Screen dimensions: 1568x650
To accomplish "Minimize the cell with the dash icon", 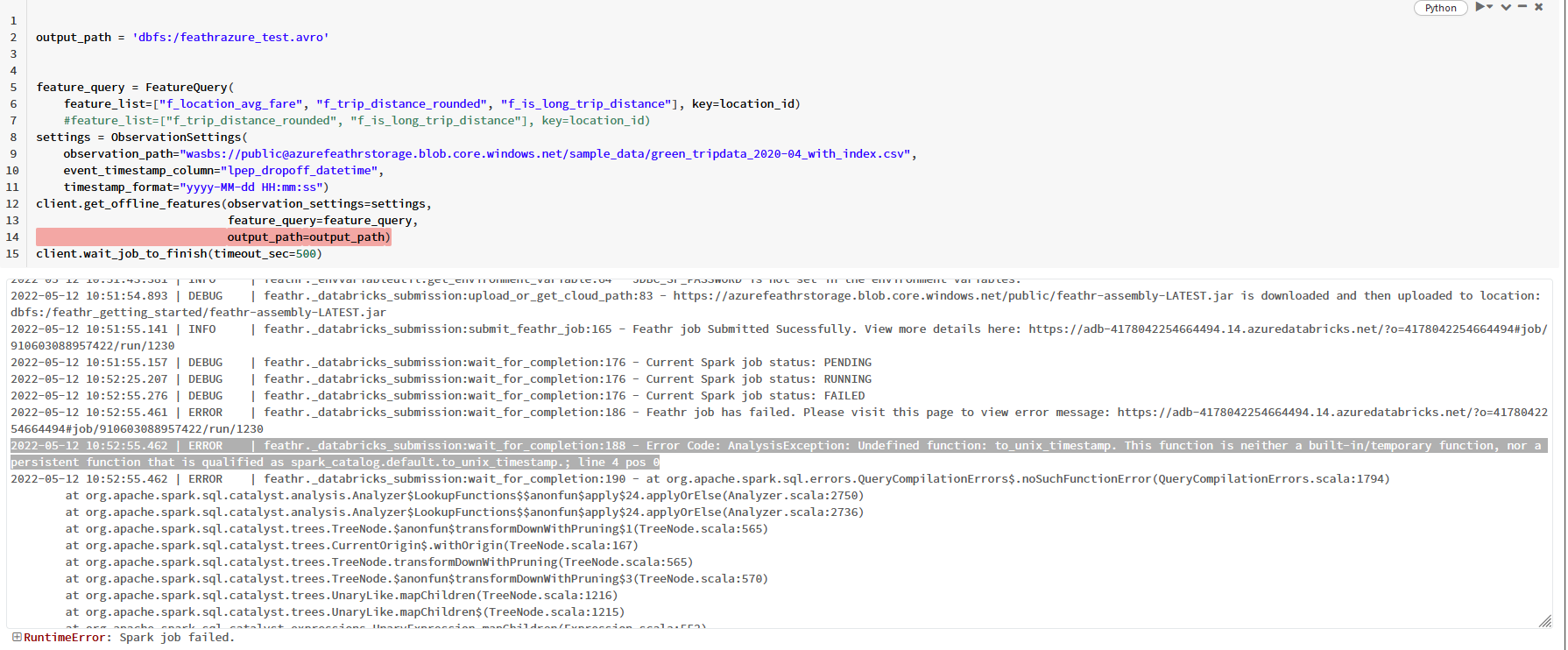I will pos(1522,7).
